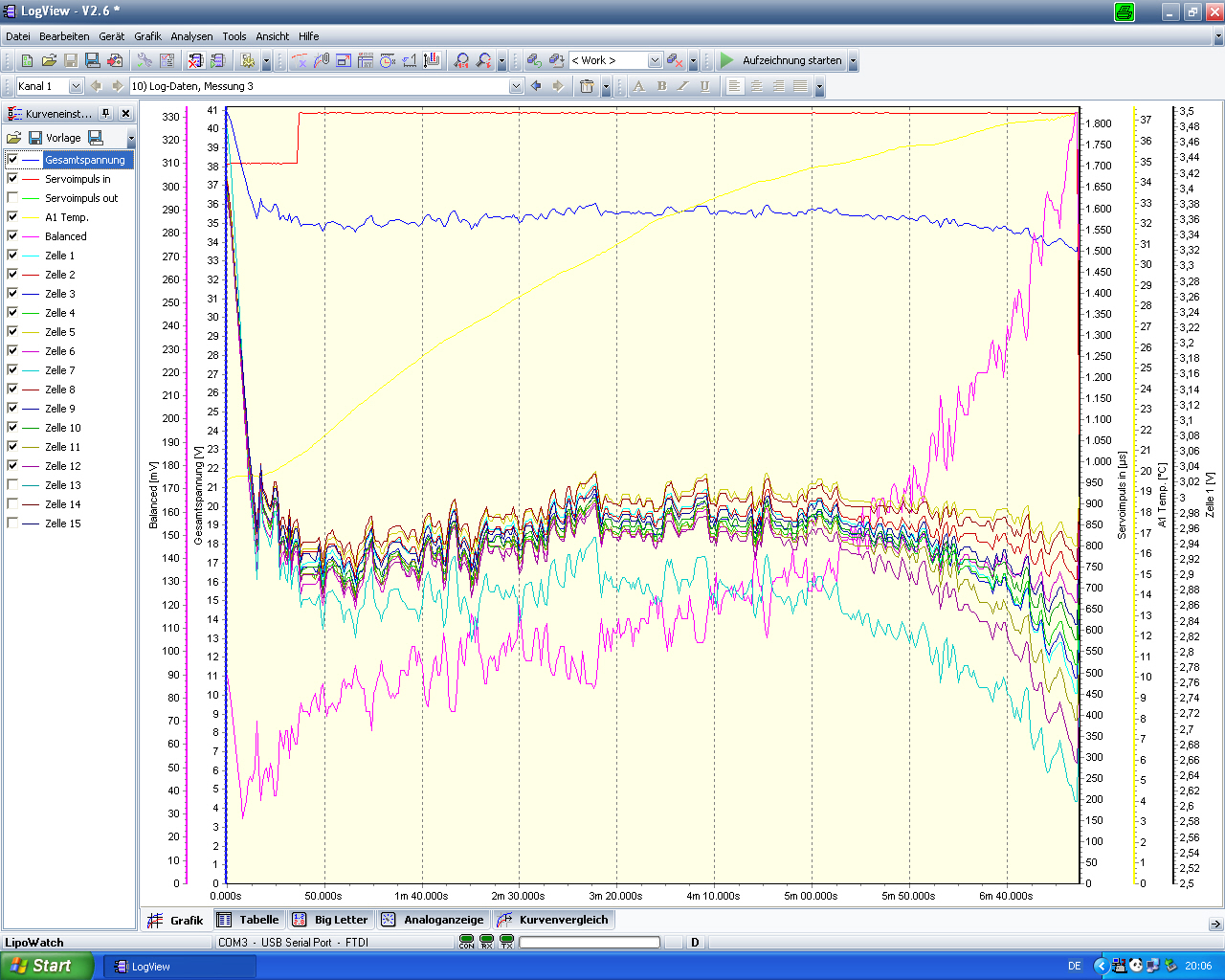Expand dropdown arrow after delete layout icon

click(x=693, y=60)
